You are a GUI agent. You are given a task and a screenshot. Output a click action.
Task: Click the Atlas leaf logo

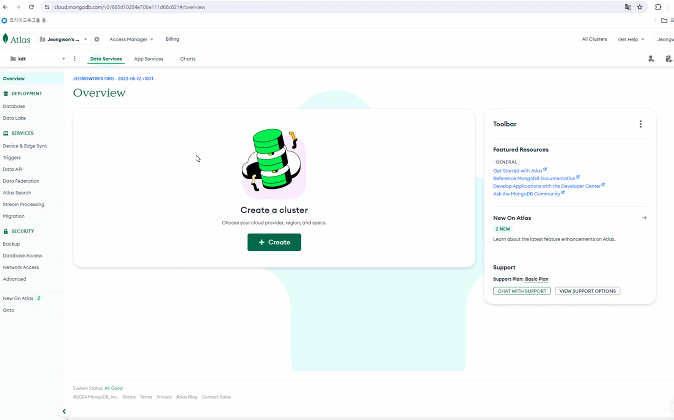pos(6,39)
